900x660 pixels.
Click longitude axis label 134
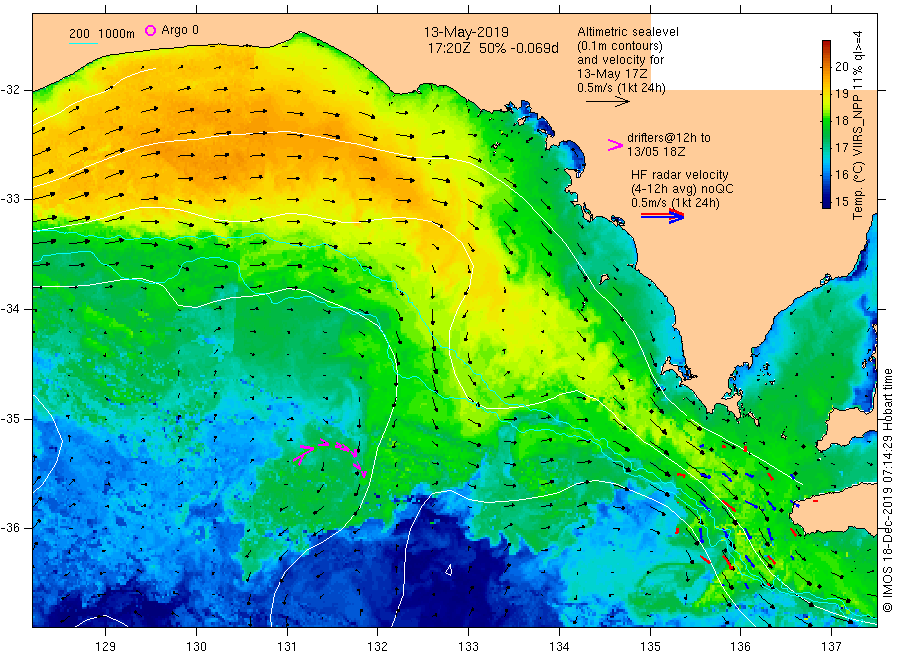tap(559, 647)
